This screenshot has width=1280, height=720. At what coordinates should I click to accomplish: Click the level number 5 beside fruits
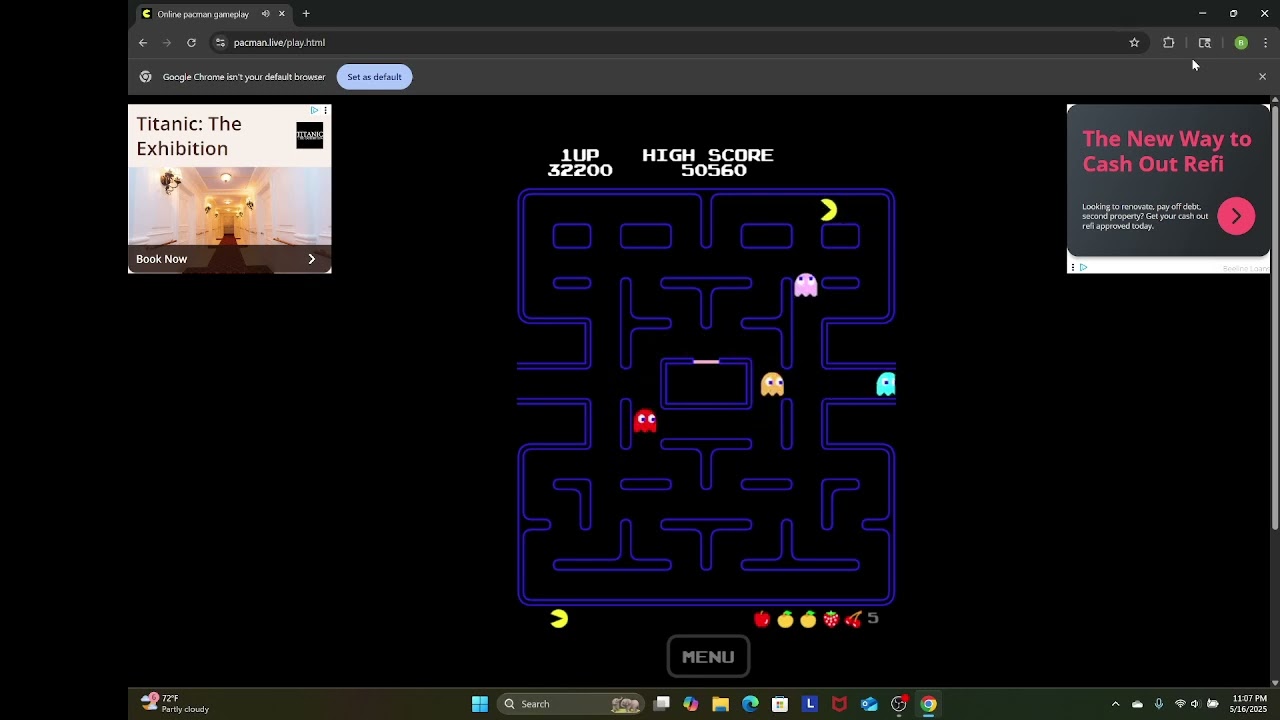873,618
